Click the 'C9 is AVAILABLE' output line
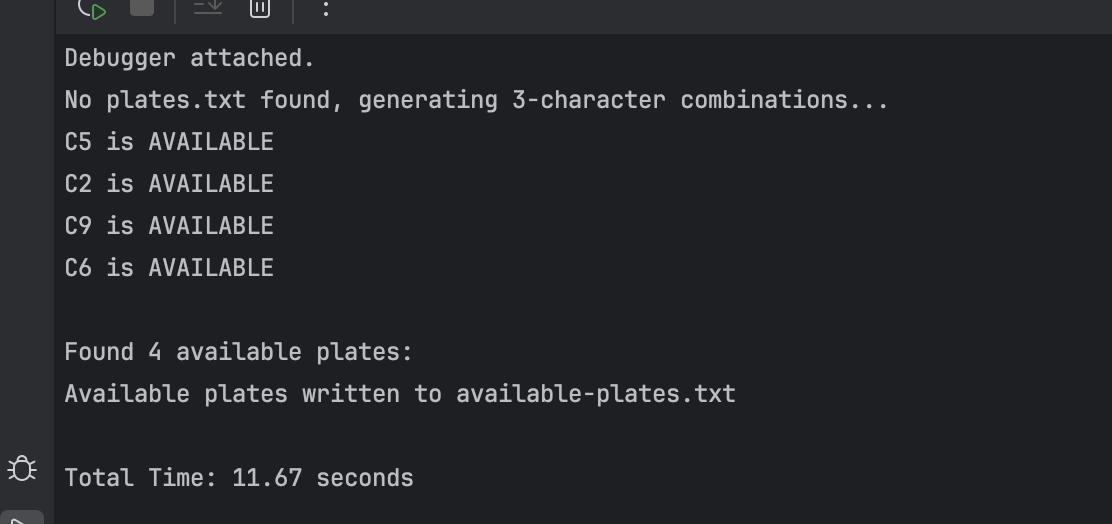Screen dimensions: 1112x524 (x=169, y=225)
